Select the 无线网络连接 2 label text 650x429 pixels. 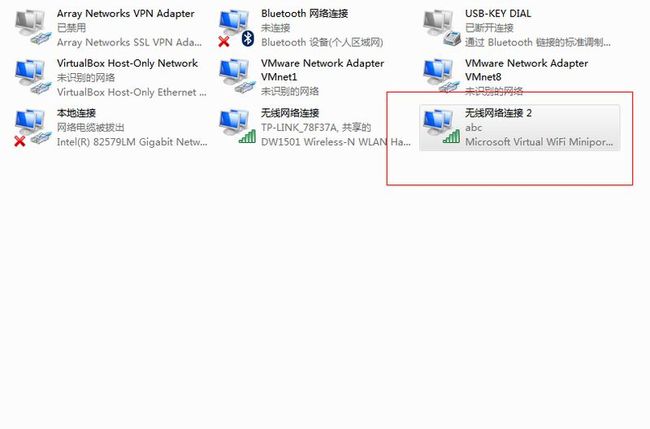[498, 113]
